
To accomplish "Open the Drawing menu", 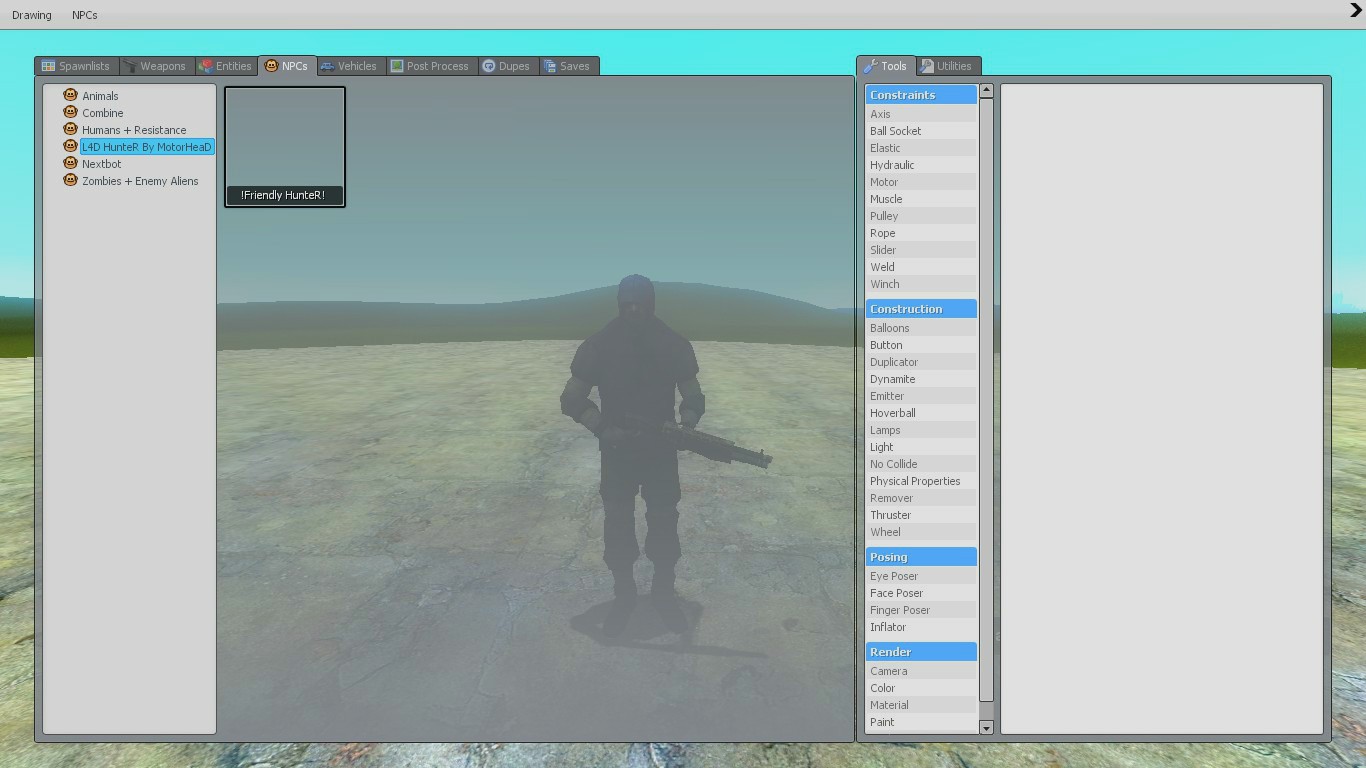I will tap(31, 14).
